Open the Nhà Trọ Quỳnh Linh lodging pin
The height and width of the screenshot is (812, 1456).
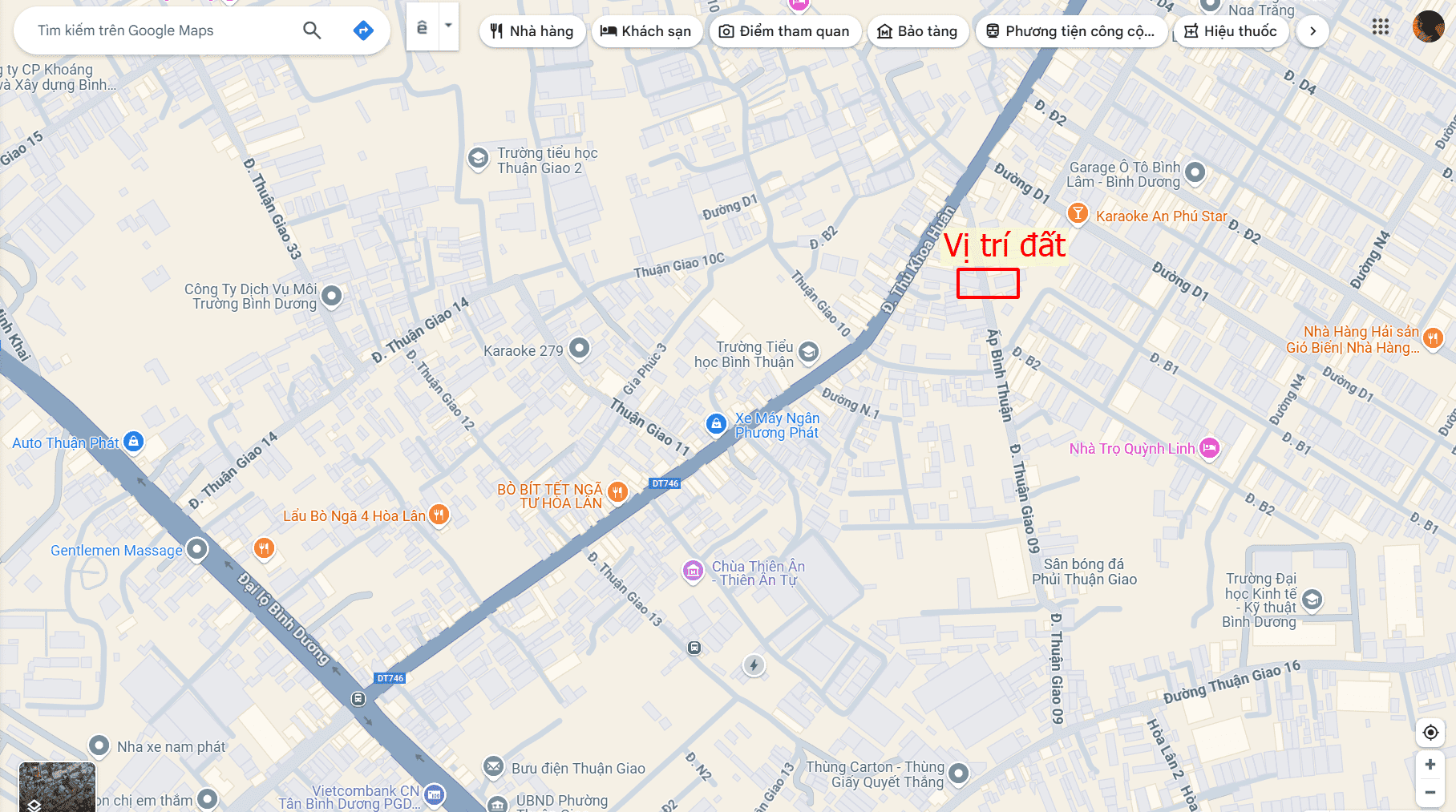click(x=1209, y=448)
